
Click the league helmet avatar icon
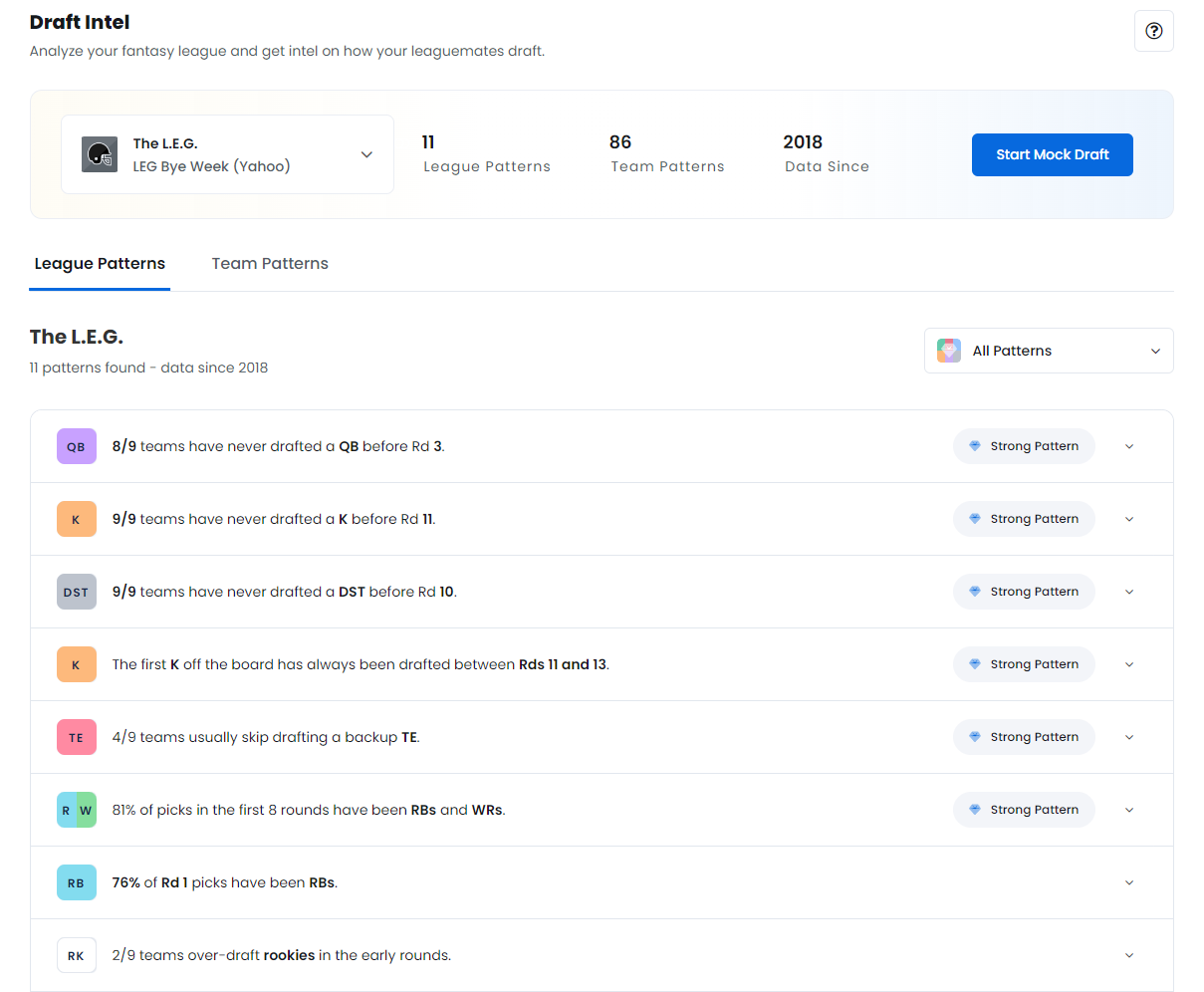[100, 154]
